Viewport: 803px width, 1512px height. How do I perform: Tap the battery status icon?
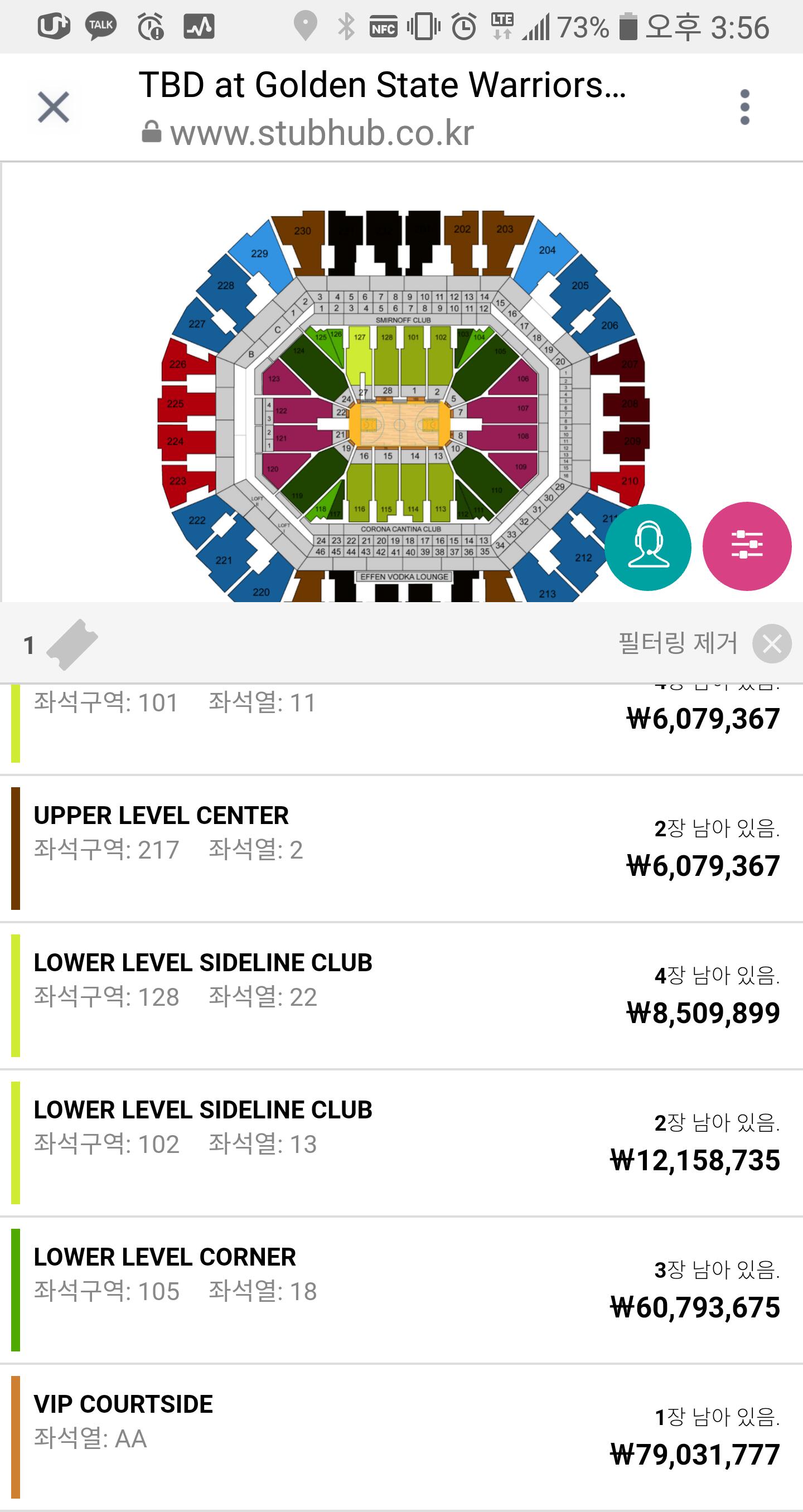click(628, 26)
